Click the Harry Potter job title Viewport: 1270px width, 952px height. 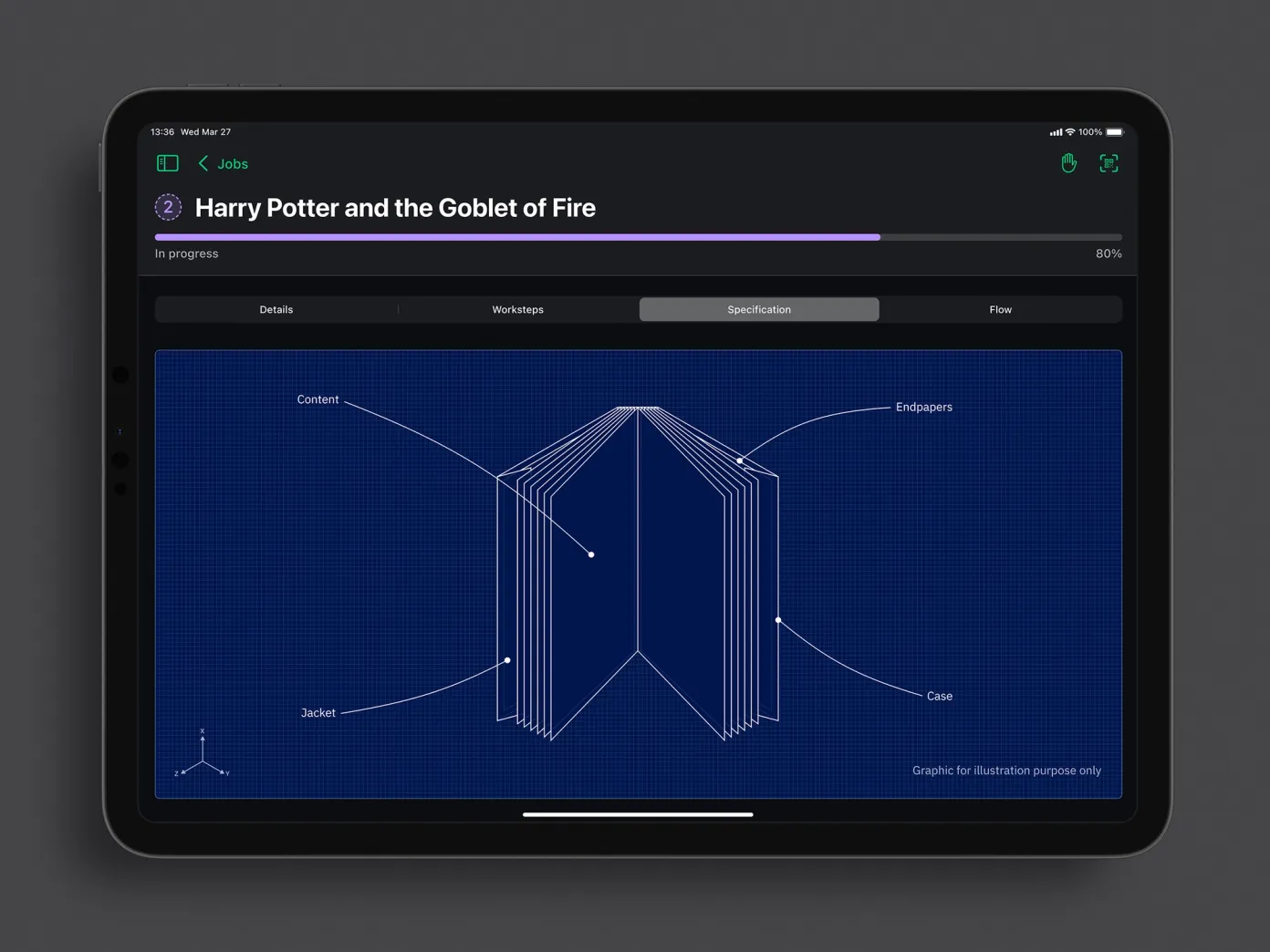(x=395, y=208)
